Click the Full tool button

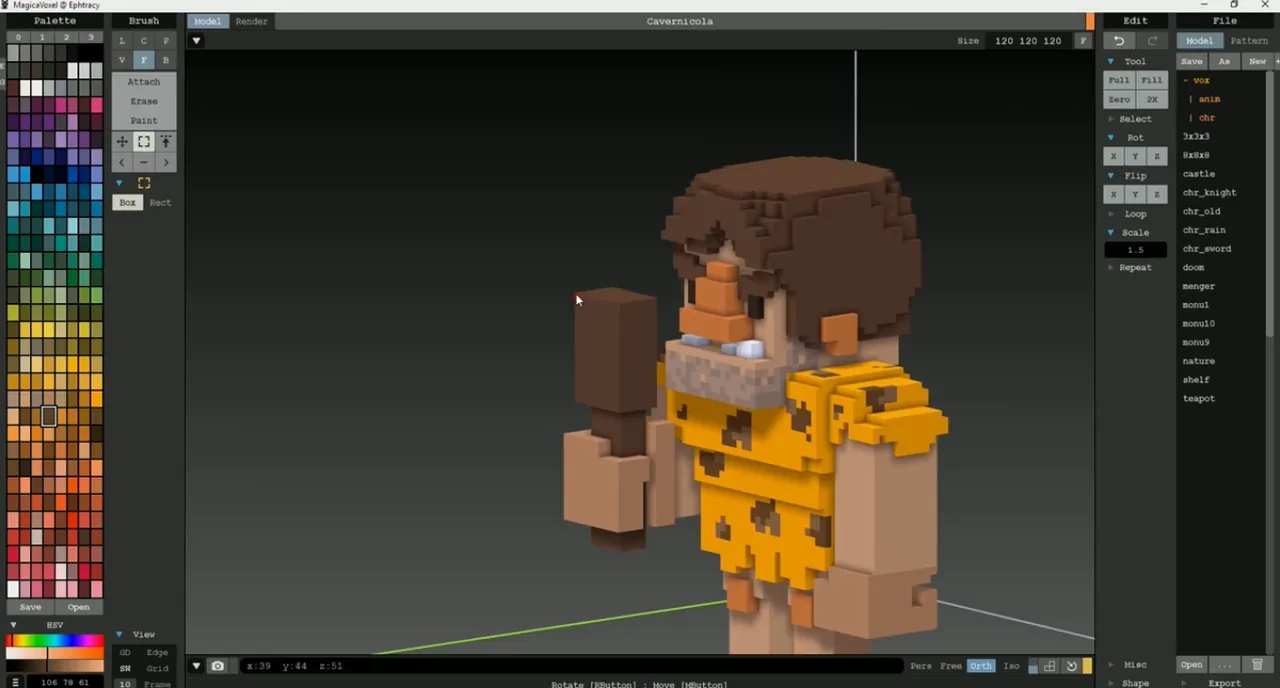1119,80
